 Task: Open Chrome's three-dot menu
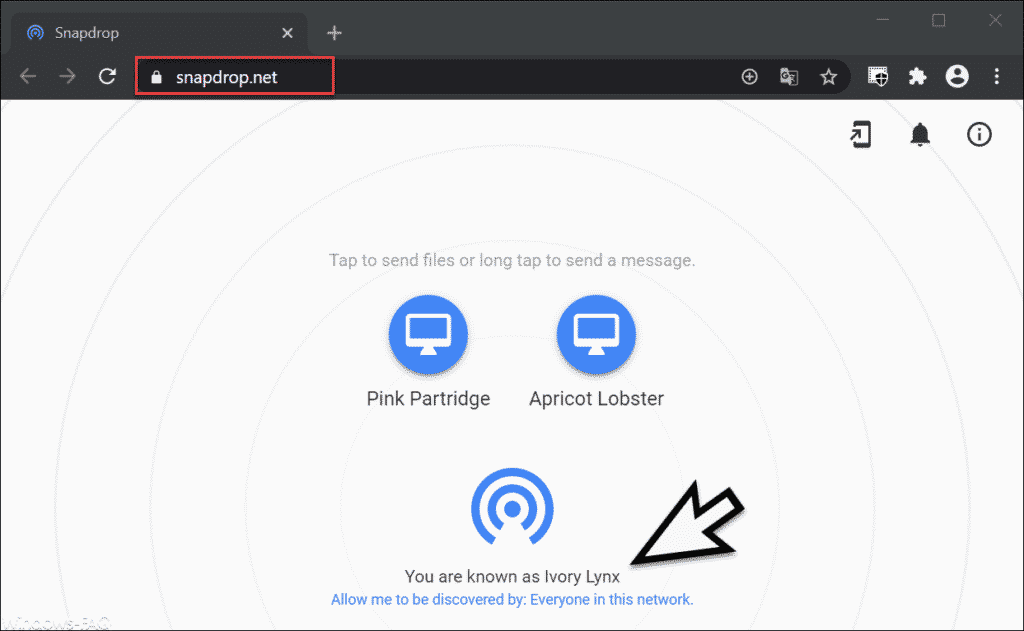997,76
